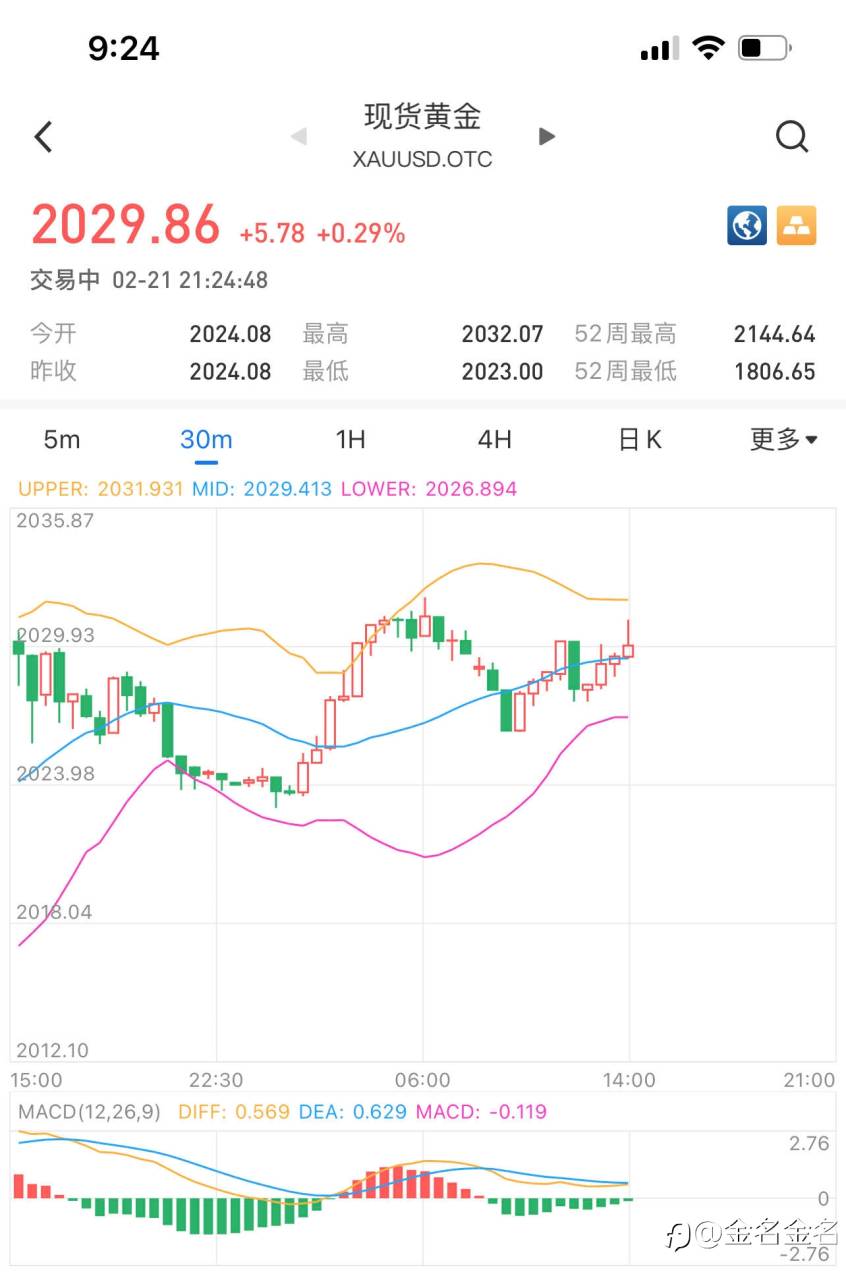
Task: Expand the 更多 dropdown
Action: click(783, 439)
